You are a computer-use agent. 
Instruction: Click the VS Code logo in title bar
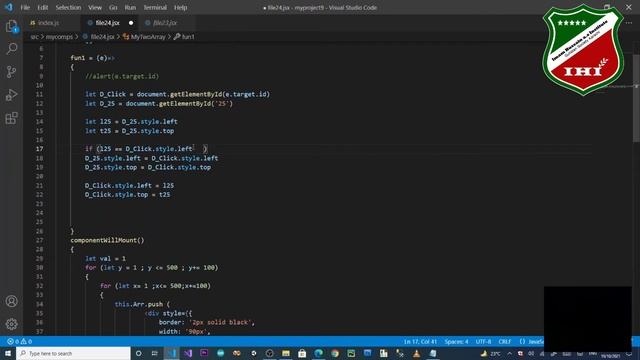click(8, 7)
